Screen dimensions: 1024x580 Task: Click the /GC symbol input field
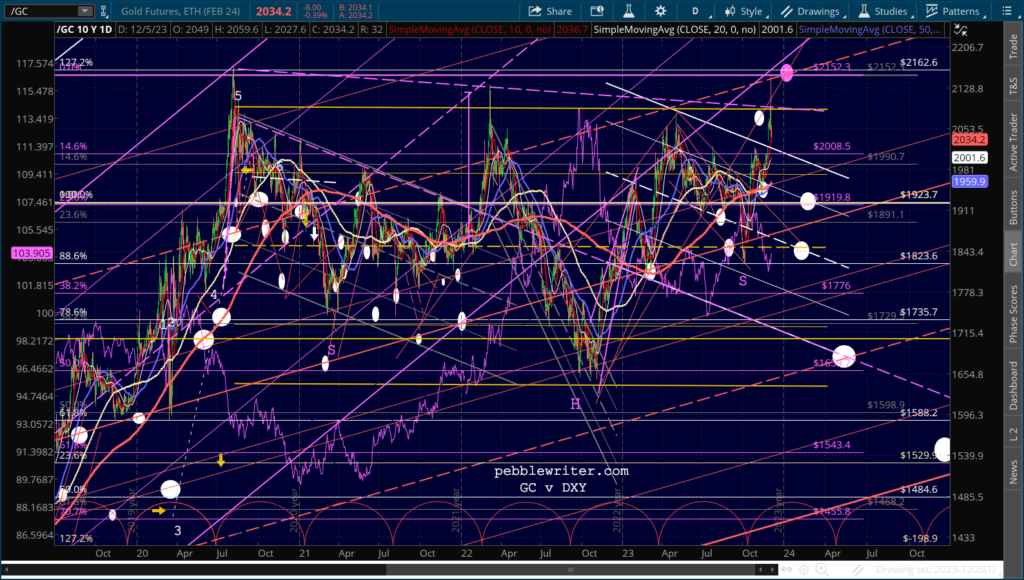coord(35,11)
